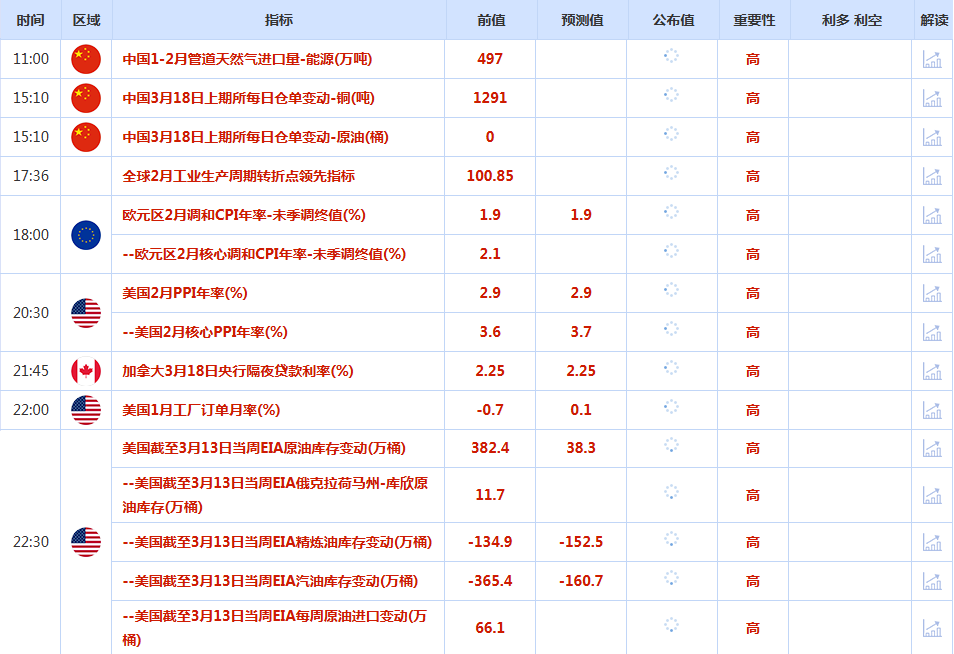Image resolution: width=954 pixels, height=654 pixels.
Task: Select previous value -365.4
Action: [x=490, y=581]
